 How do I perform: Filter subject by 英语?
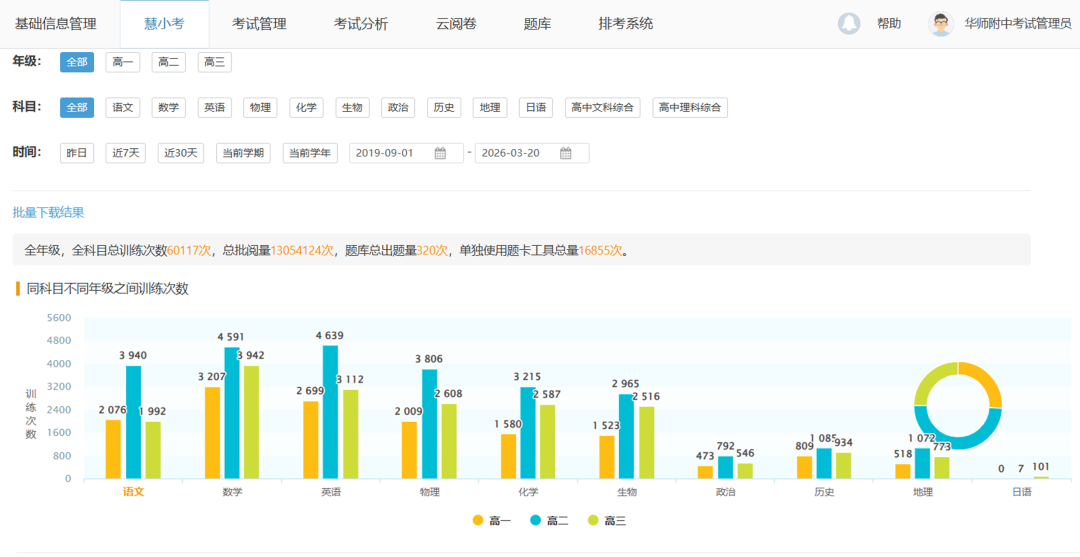click(x=215, y=107)
